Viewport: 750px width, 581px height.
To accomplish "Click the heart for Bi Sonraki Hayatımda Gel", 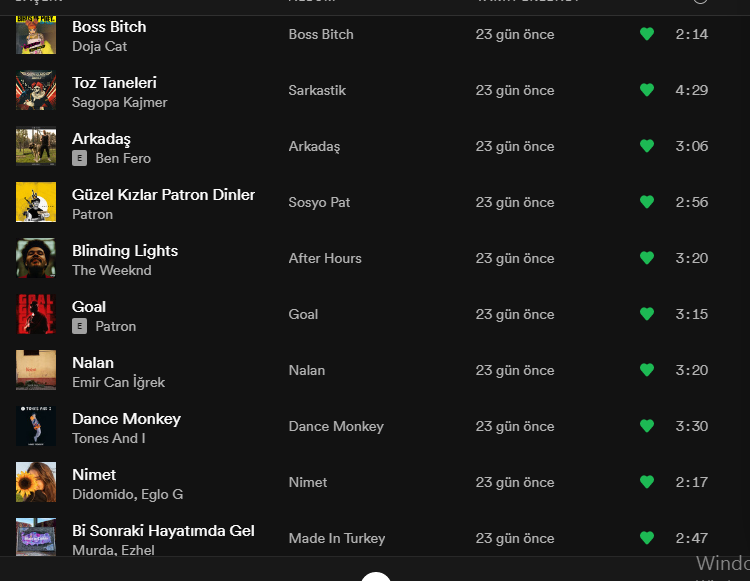I will (646, 538).
